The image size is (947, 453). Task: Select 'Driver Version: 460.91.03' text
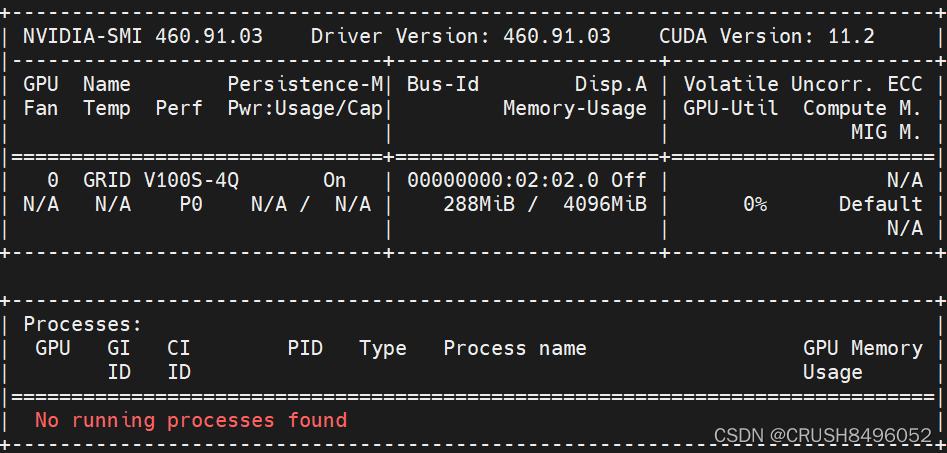461,36
